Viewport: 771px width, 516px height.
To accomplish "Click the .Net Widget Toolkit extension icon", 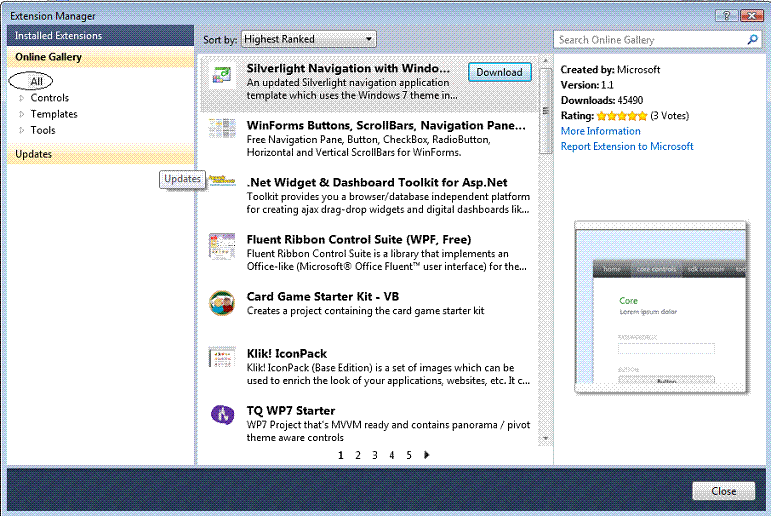I will tap(222, 180).
